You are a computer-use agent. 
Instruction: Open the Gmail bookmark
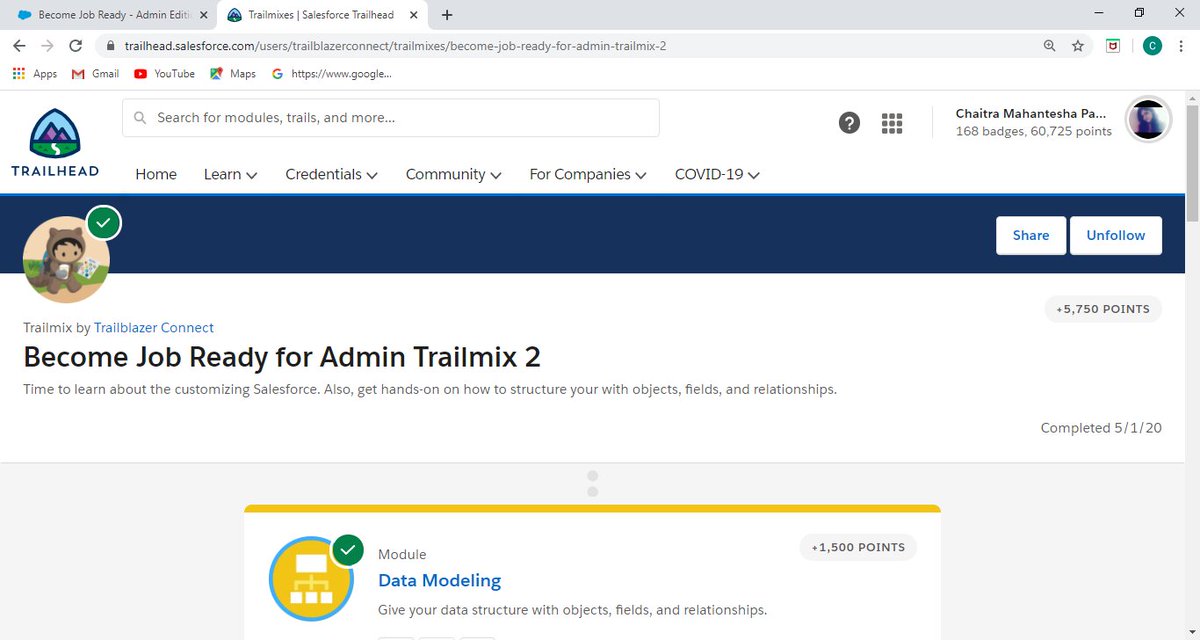pos(95,74)
